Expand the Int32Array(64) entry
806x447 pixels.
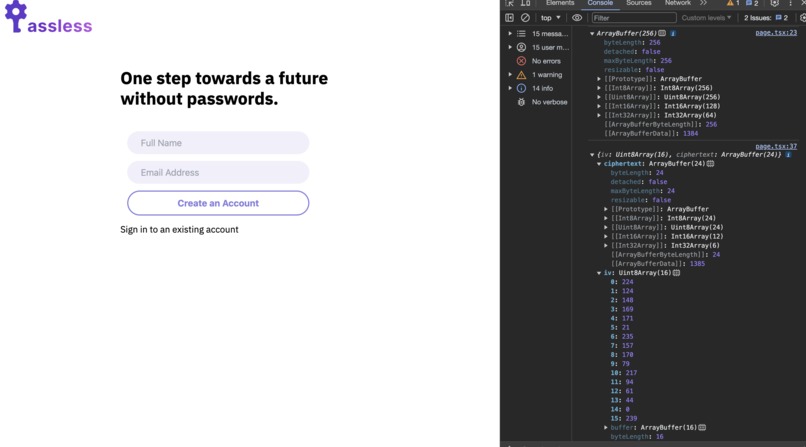(599, 116)
